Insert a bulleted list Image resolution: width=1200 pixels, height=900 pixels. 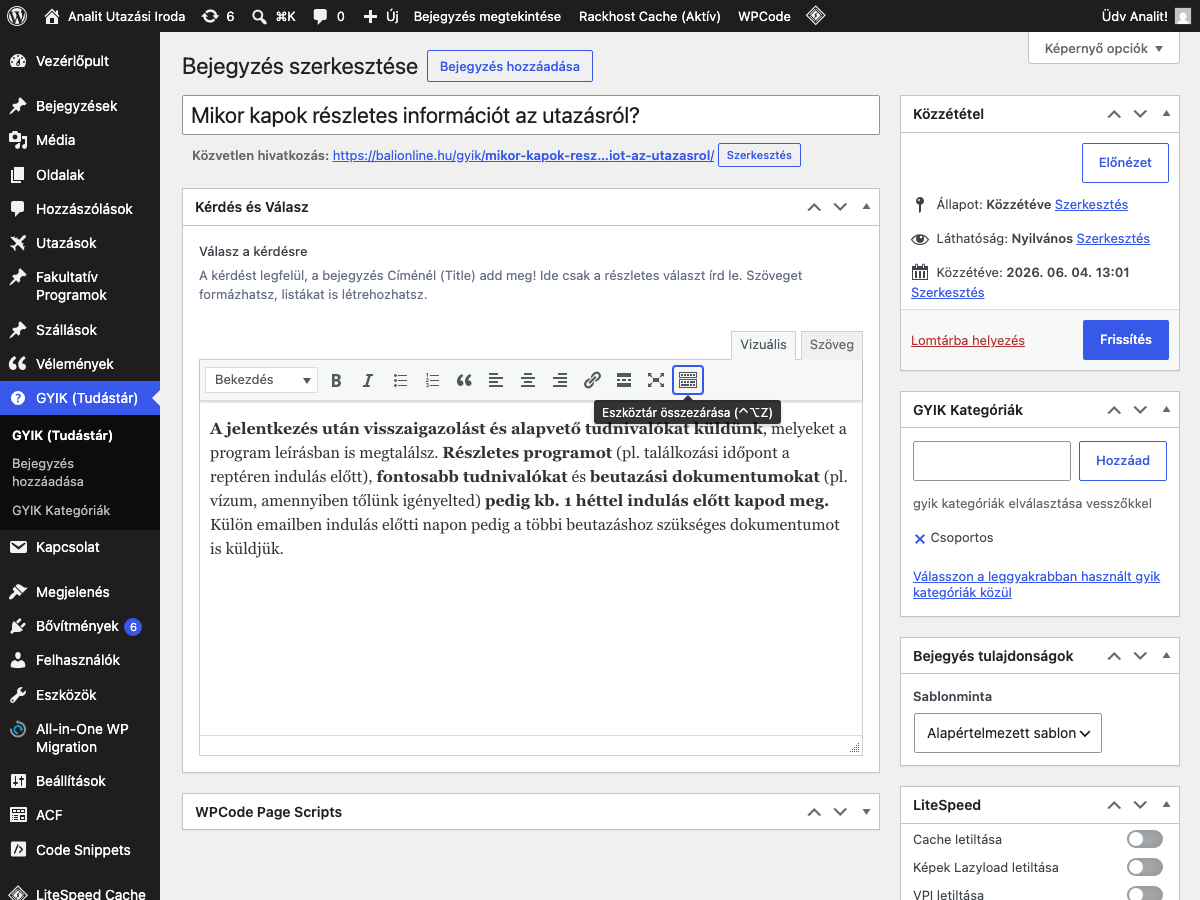click(400, 380)
